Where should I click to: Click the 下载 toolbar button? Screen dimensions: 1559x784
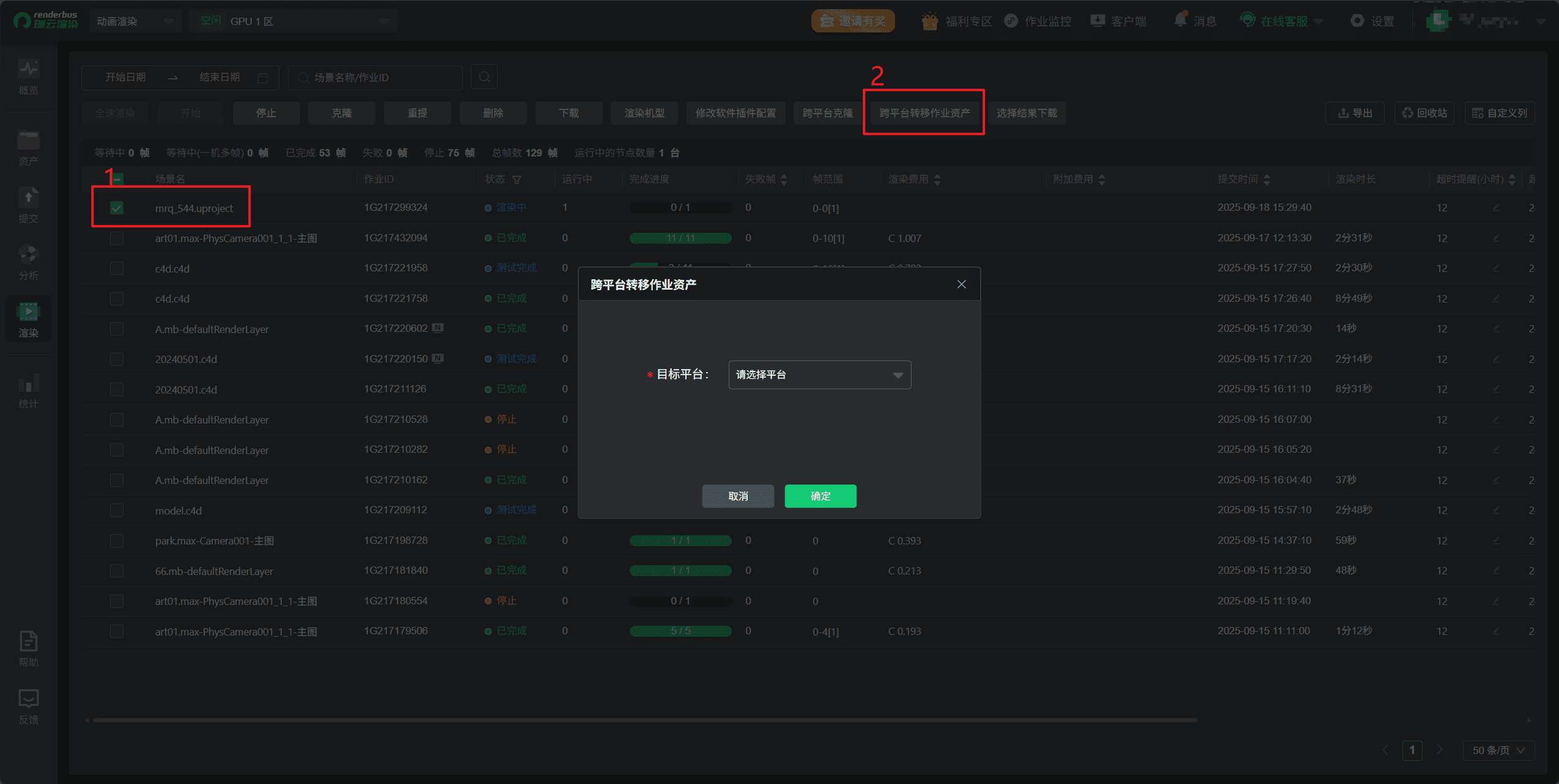click(569, 113)
